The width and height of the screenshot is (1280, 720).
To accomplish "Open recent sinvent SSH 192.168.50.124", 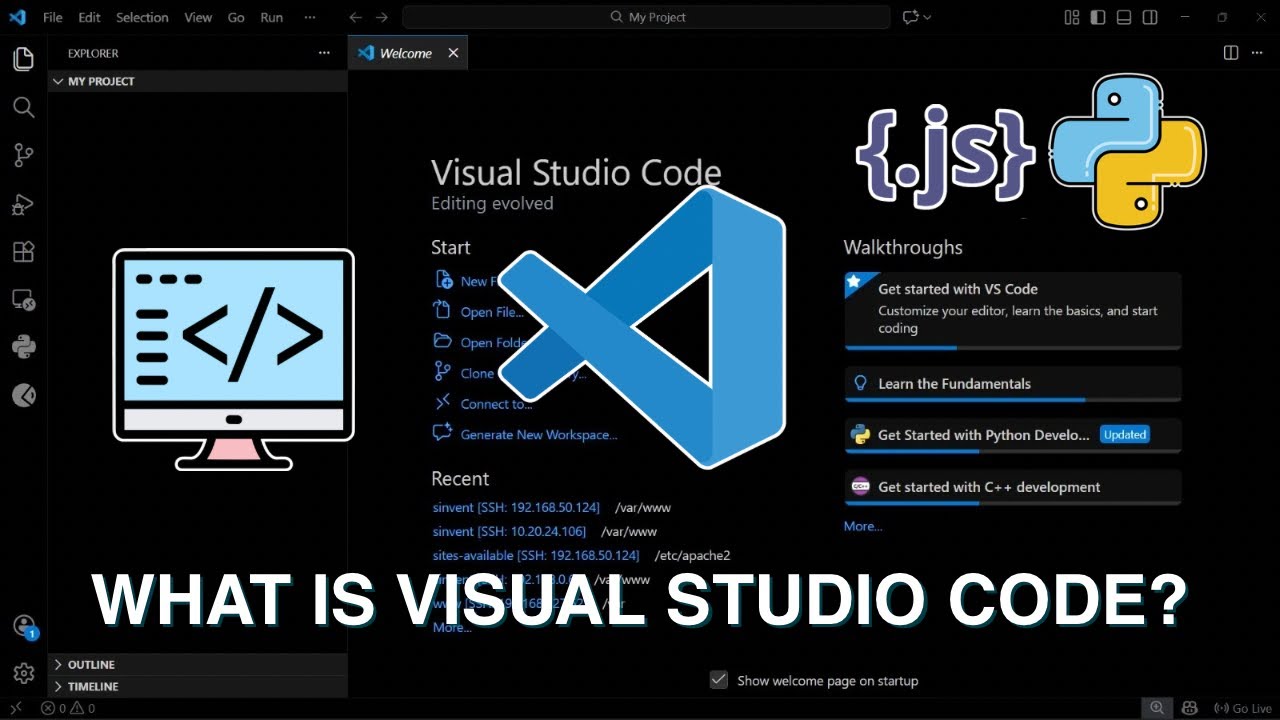I will pos(516,507).
